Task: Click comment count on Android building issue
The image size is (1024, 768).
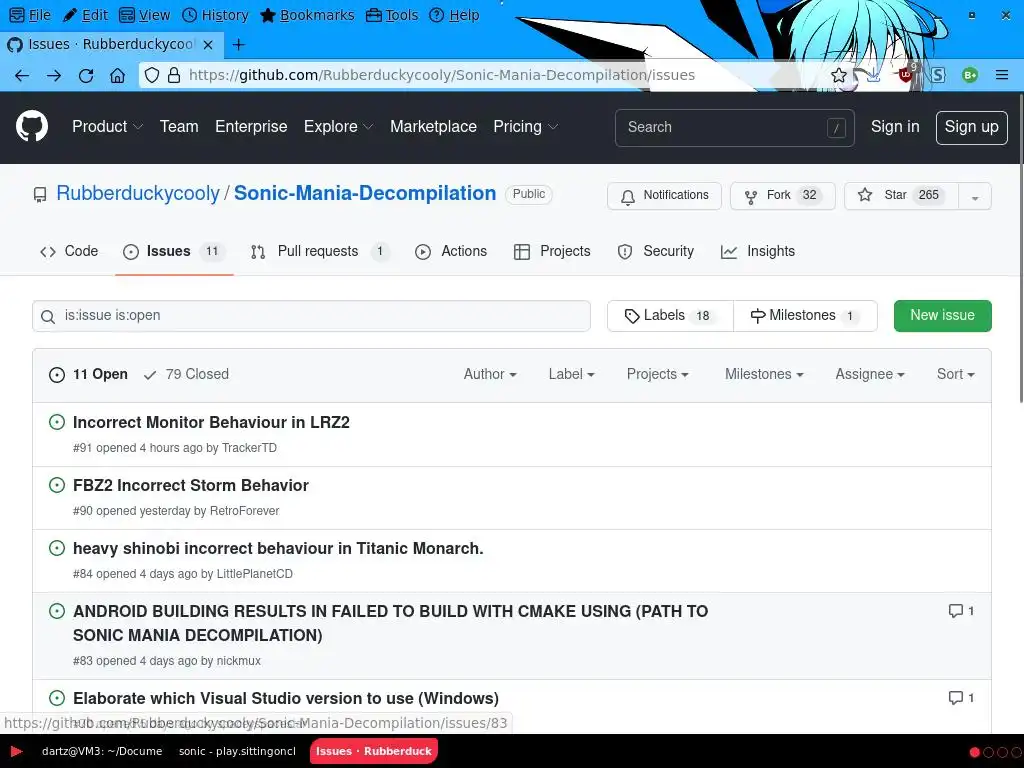Action: (961, 611)
